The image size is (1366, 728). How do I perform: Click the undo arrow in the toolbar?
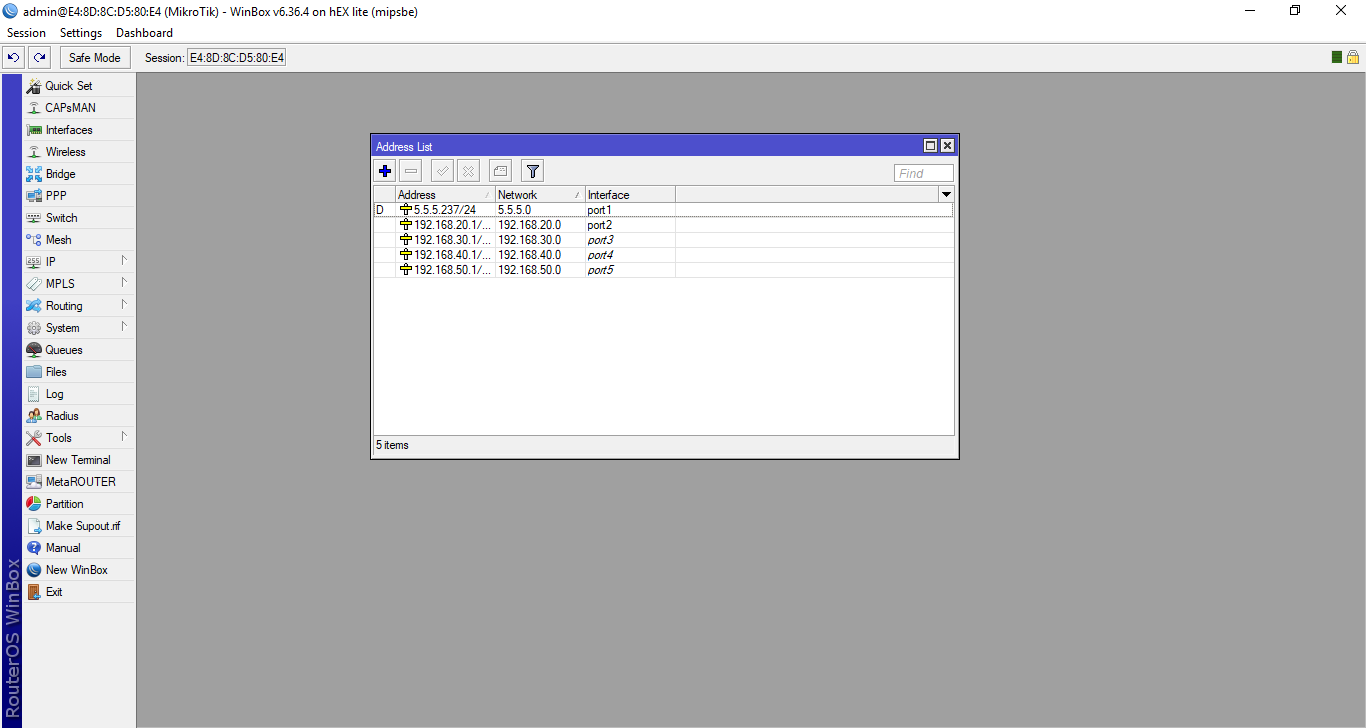pyautogui.click(x=12, y=57)
